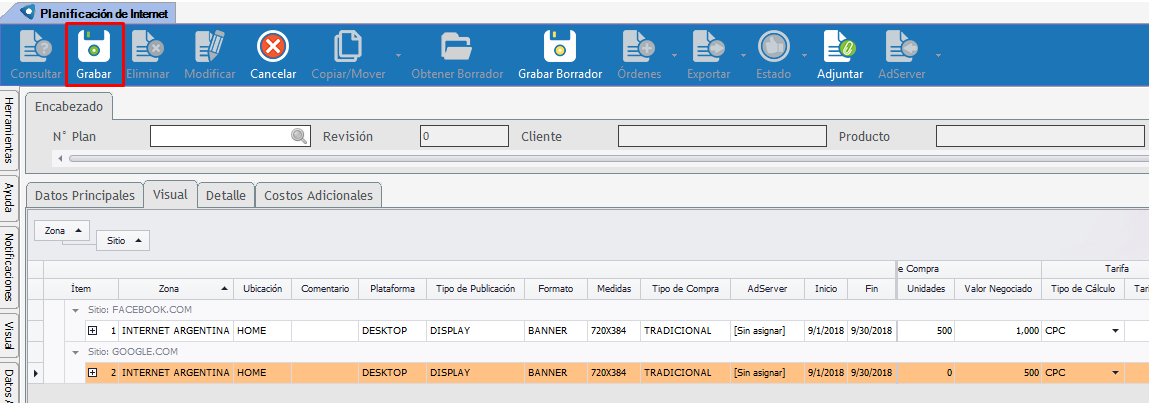Screen dimensions: 1149x403
Task: Switch to the Detalle tab
Action: click(225, 196)
